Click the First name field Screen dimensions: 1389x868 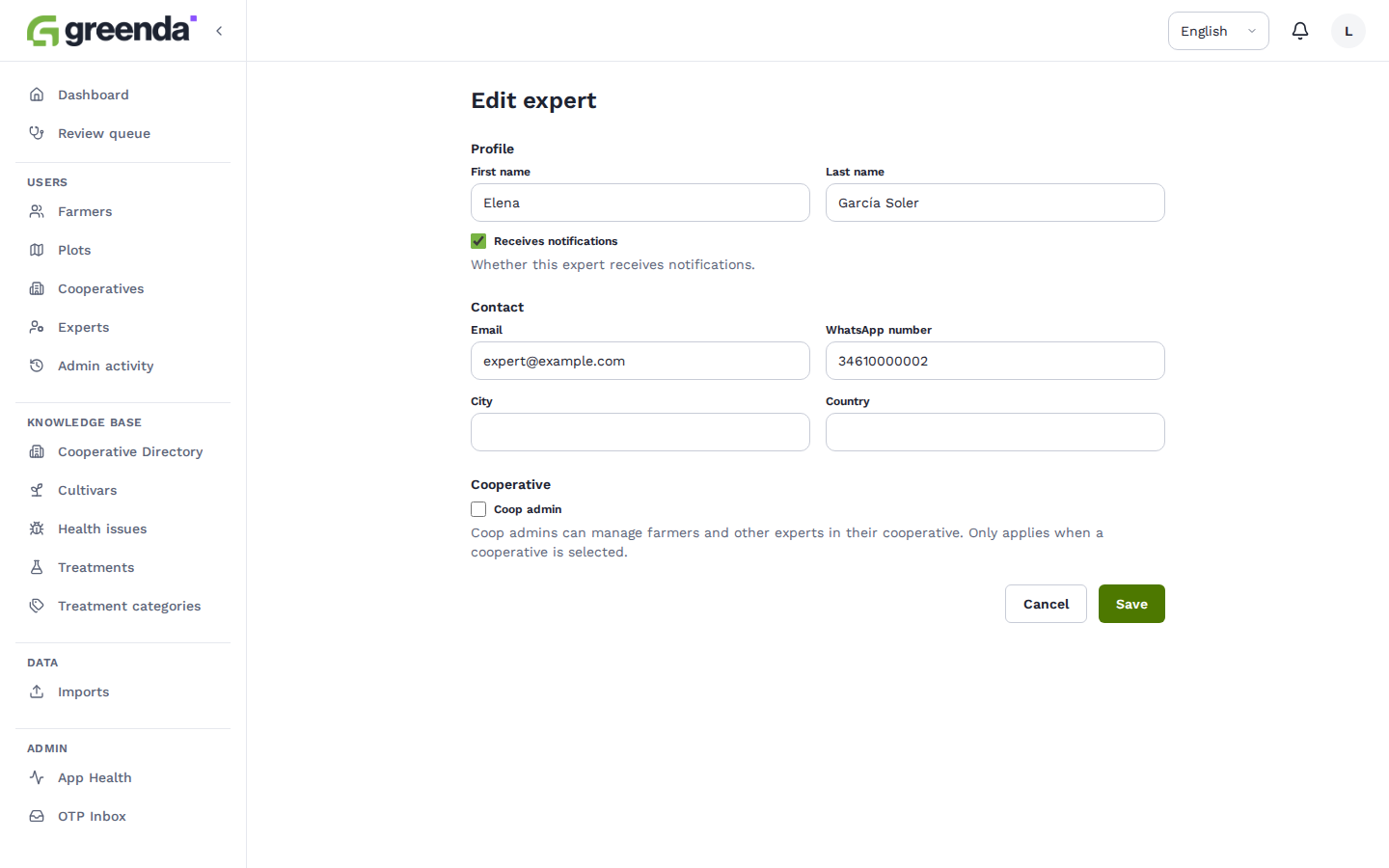click(640, 203)
